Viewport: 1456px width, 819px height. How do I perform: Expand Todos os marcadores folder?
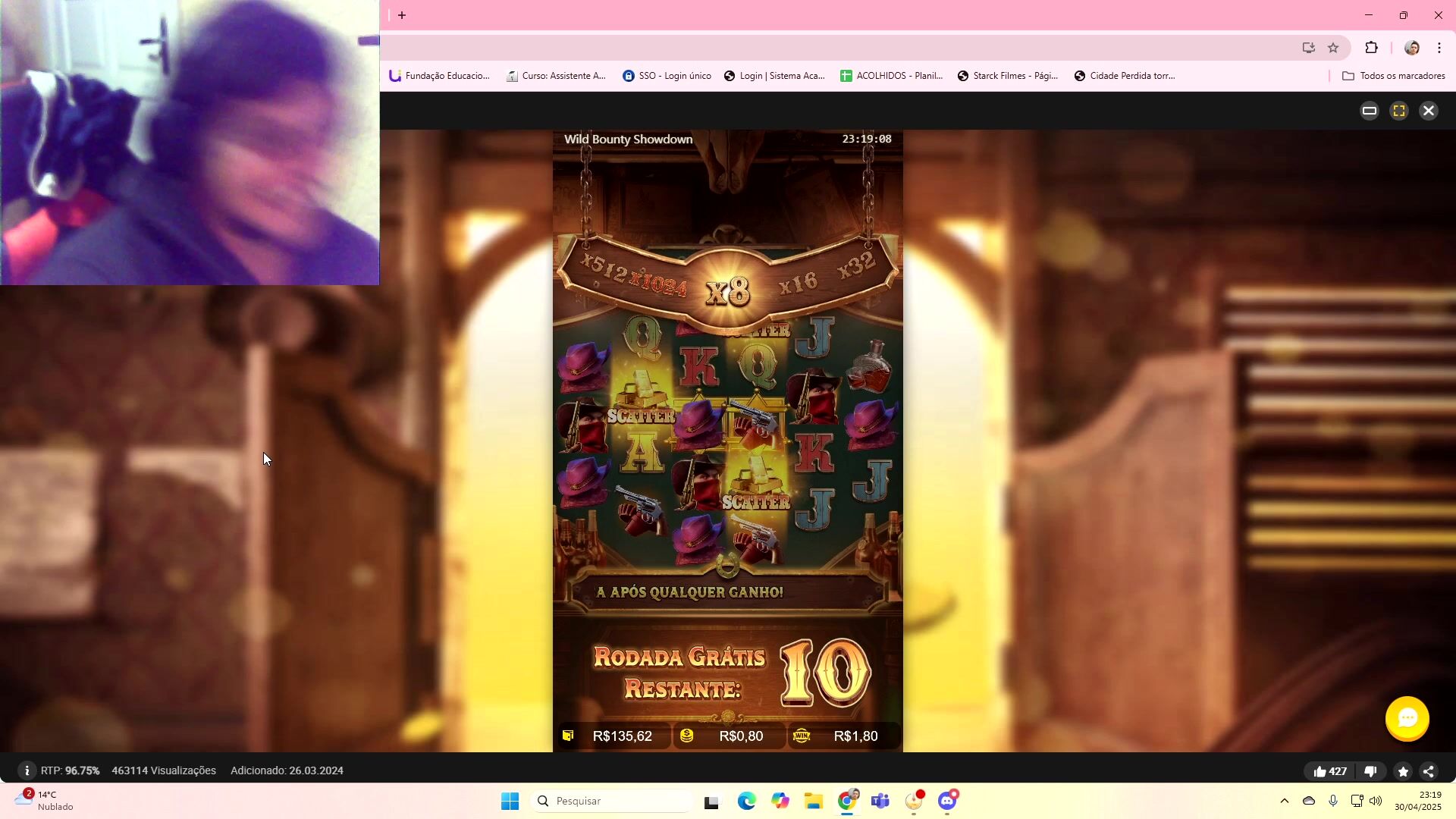[x=1393, y=76]
